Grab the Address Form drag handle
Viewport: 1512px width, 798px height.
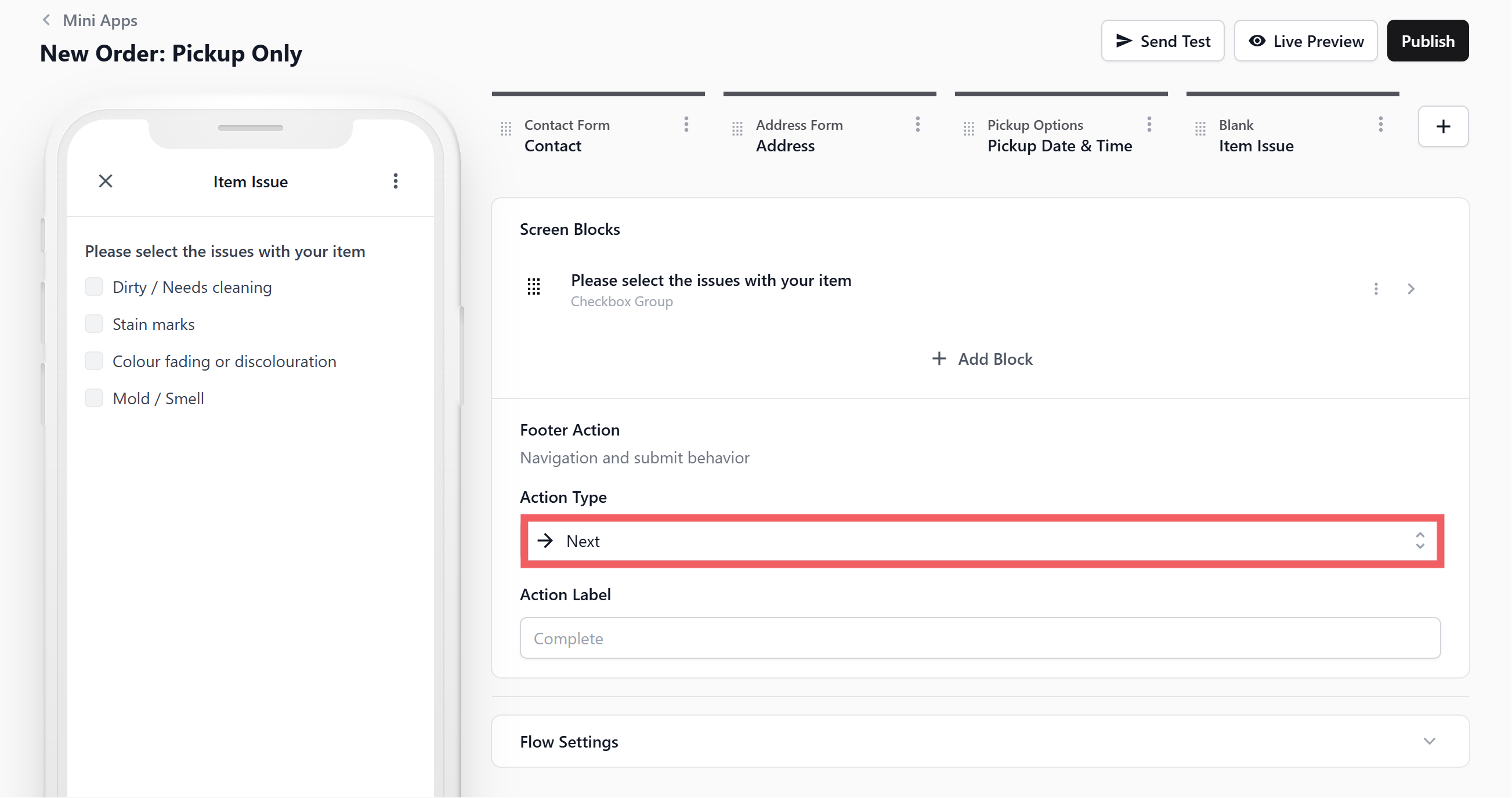[x=737, y=129]
